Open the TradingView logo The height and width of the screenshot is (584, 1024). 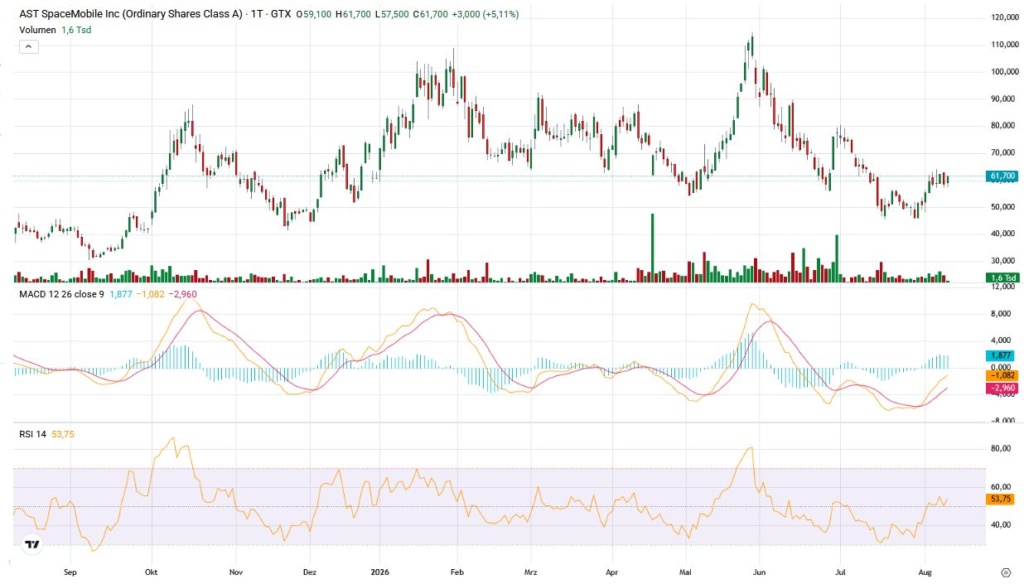point(31,543)
